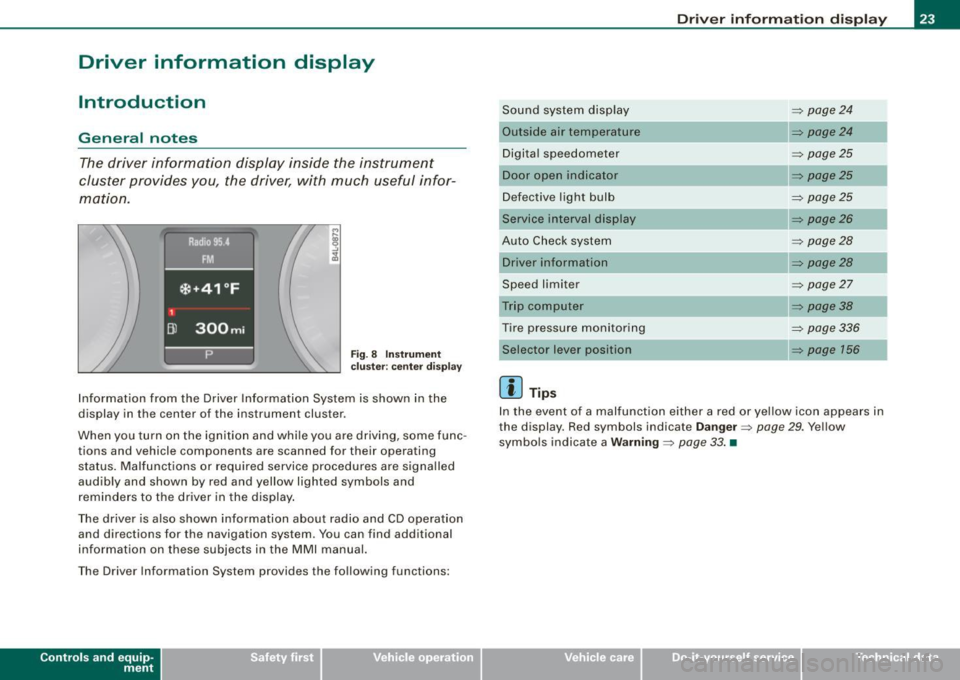960x680 pixels.
Task: Click Auto Check system table row label
Action: click(557, 241)
